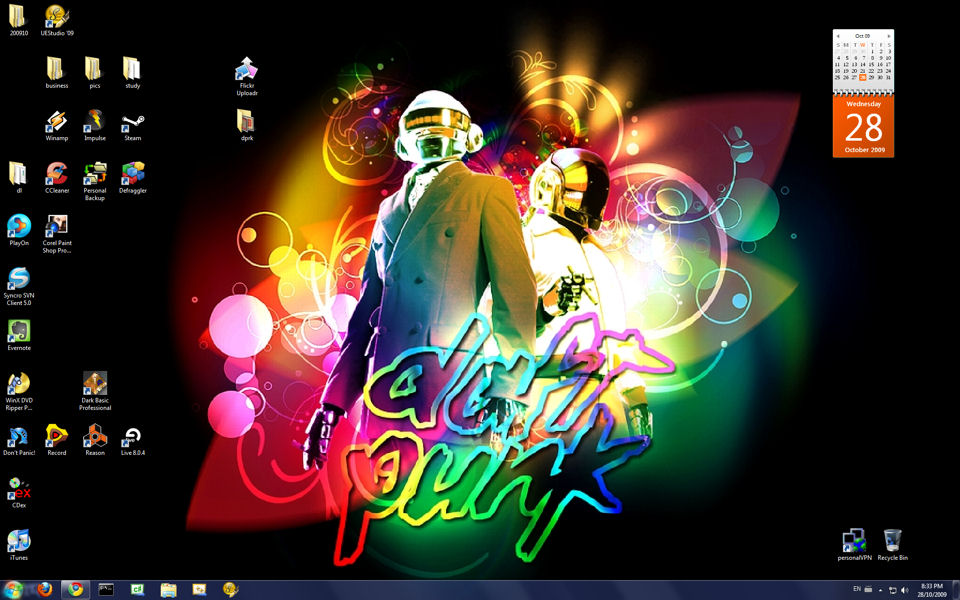
Task: Select the pics folder
Action: coord(94,73)
